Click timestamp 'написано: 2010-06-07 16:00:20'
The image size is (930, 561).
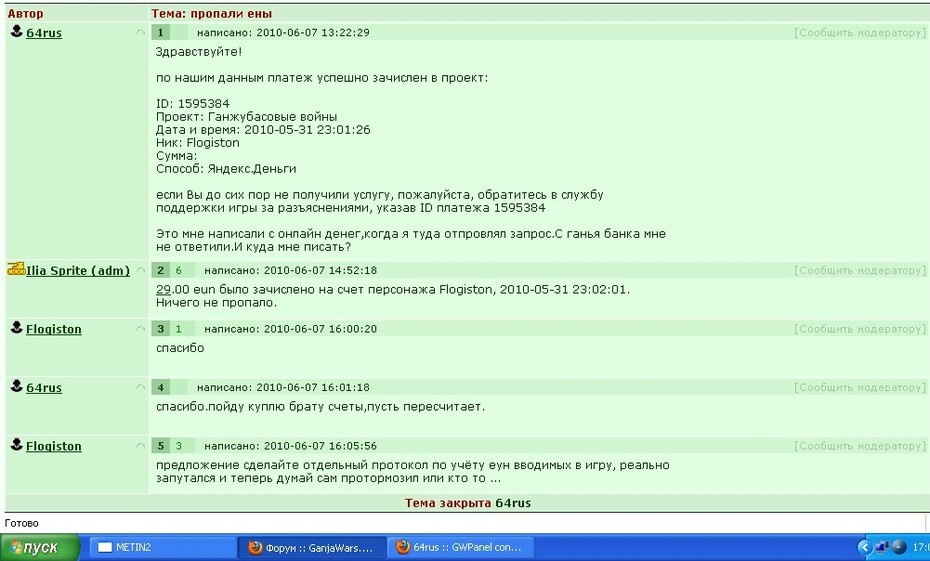[291, 329]
